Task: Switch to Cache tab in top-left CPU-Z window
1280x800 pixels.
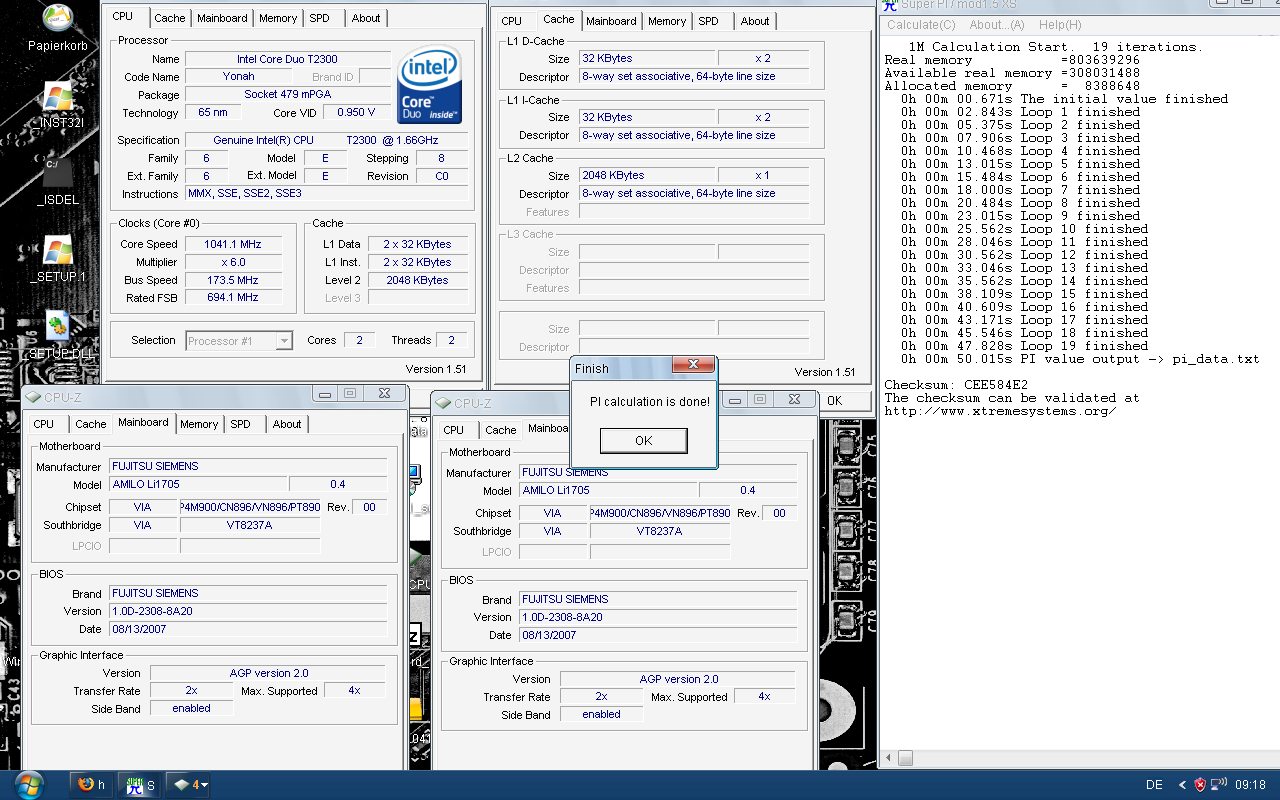Action: tap(170, 18)
